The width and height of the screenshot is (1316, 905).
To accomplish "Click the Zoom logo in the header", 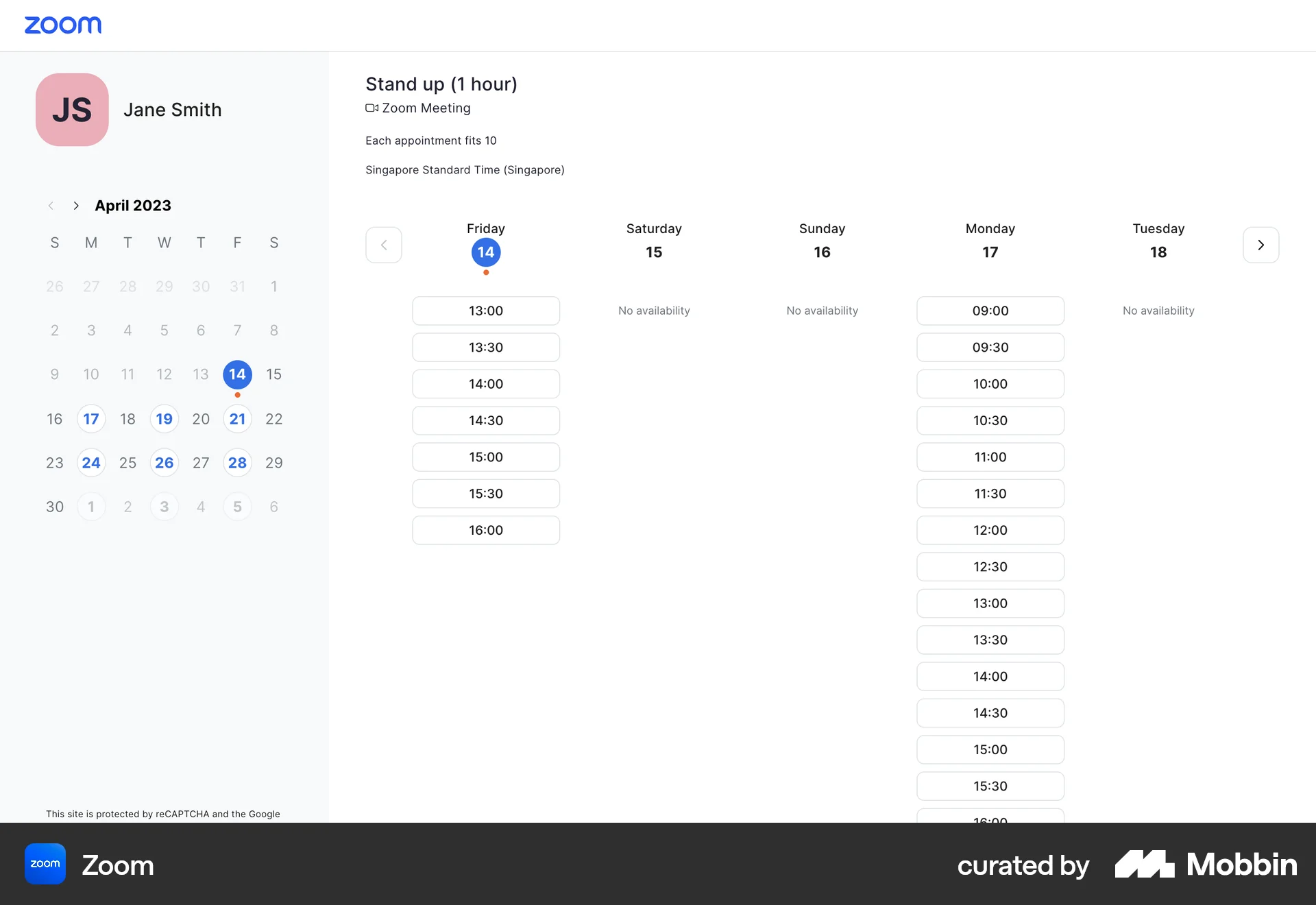I will click(63, 25).
